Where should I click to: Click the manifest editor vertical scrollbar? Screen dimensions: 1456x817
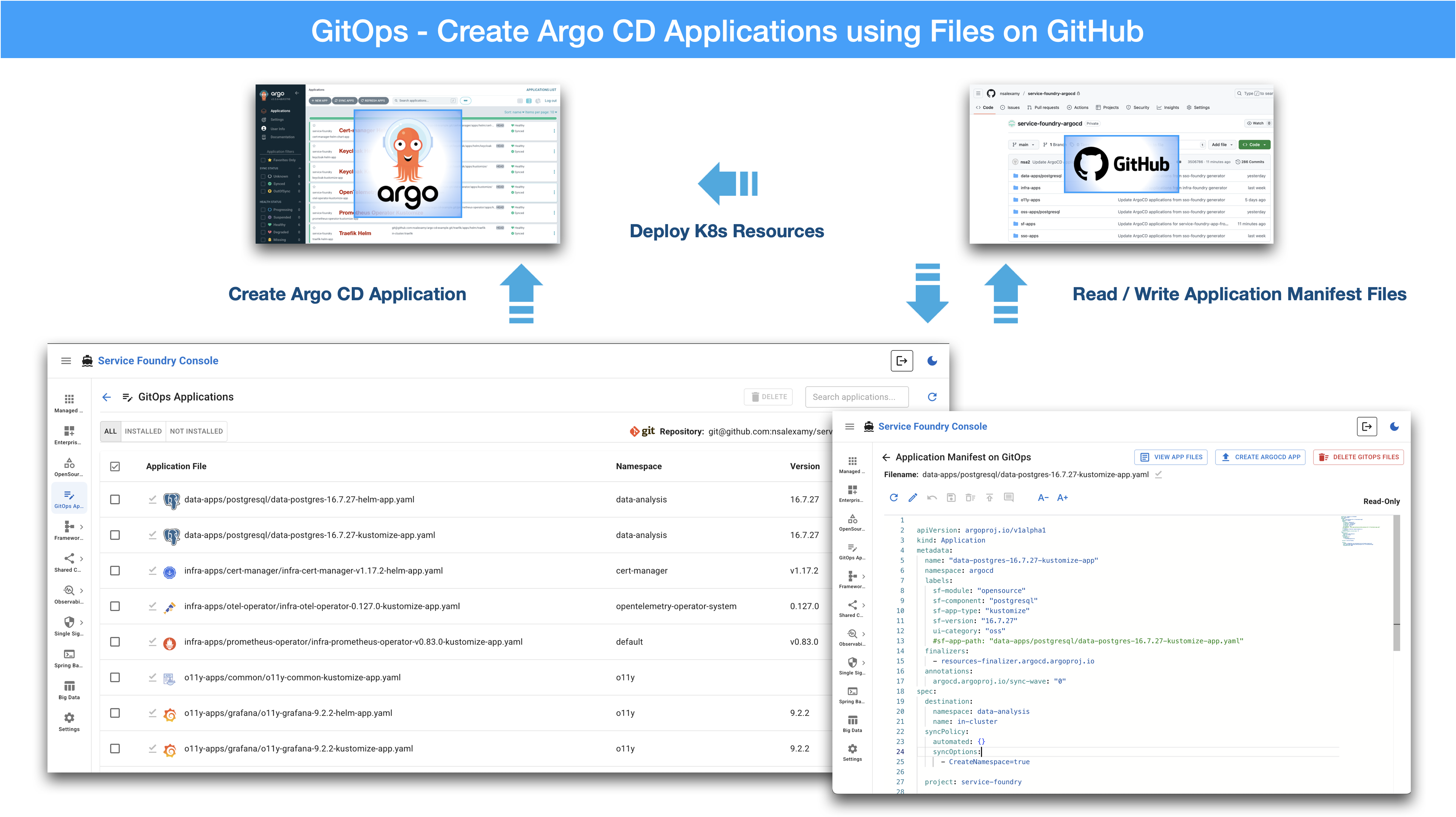pos(1397,582)
